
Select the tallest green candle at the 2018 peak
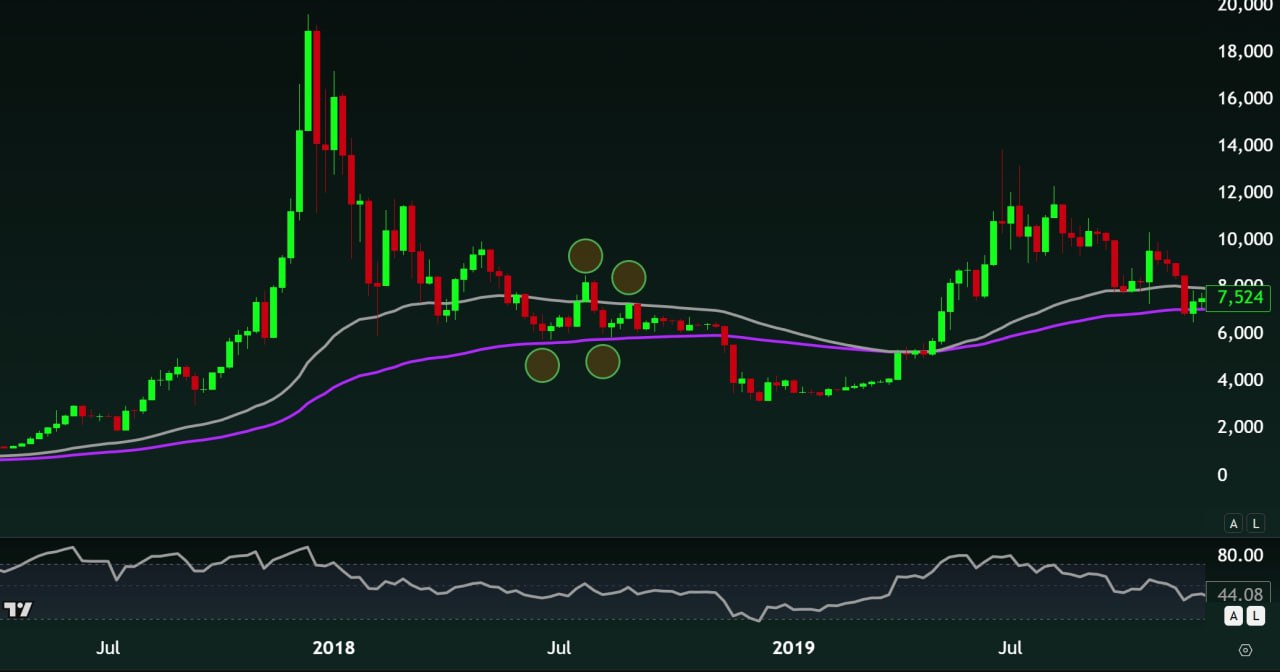click(x=307, y=80)
